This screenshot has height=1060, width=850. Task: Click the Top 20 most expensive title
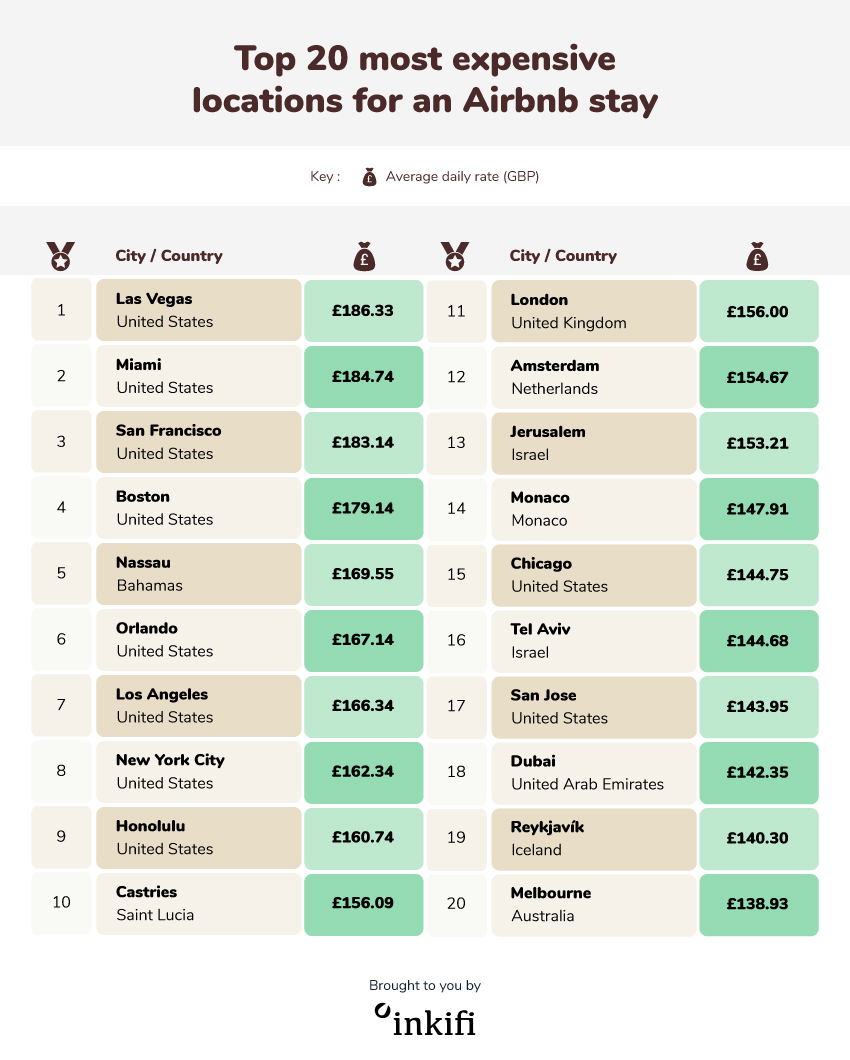tap(425, 59)
